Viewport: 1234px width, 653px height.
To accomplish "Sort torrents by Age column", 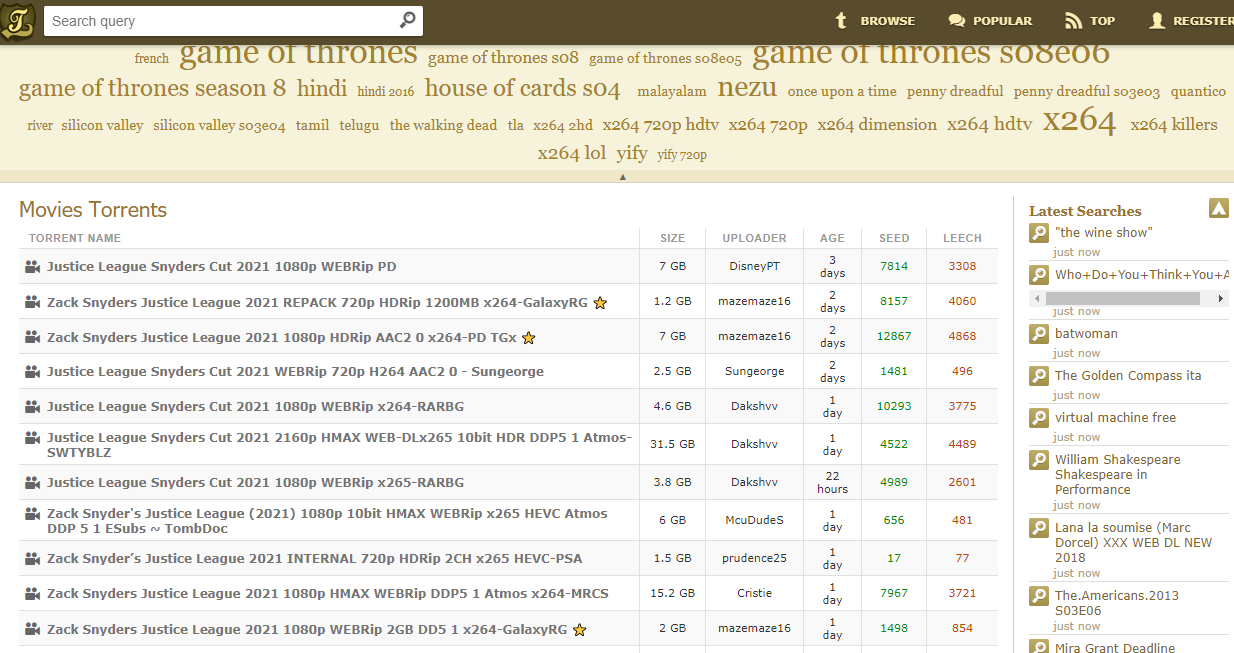I will tap(832, 238).
